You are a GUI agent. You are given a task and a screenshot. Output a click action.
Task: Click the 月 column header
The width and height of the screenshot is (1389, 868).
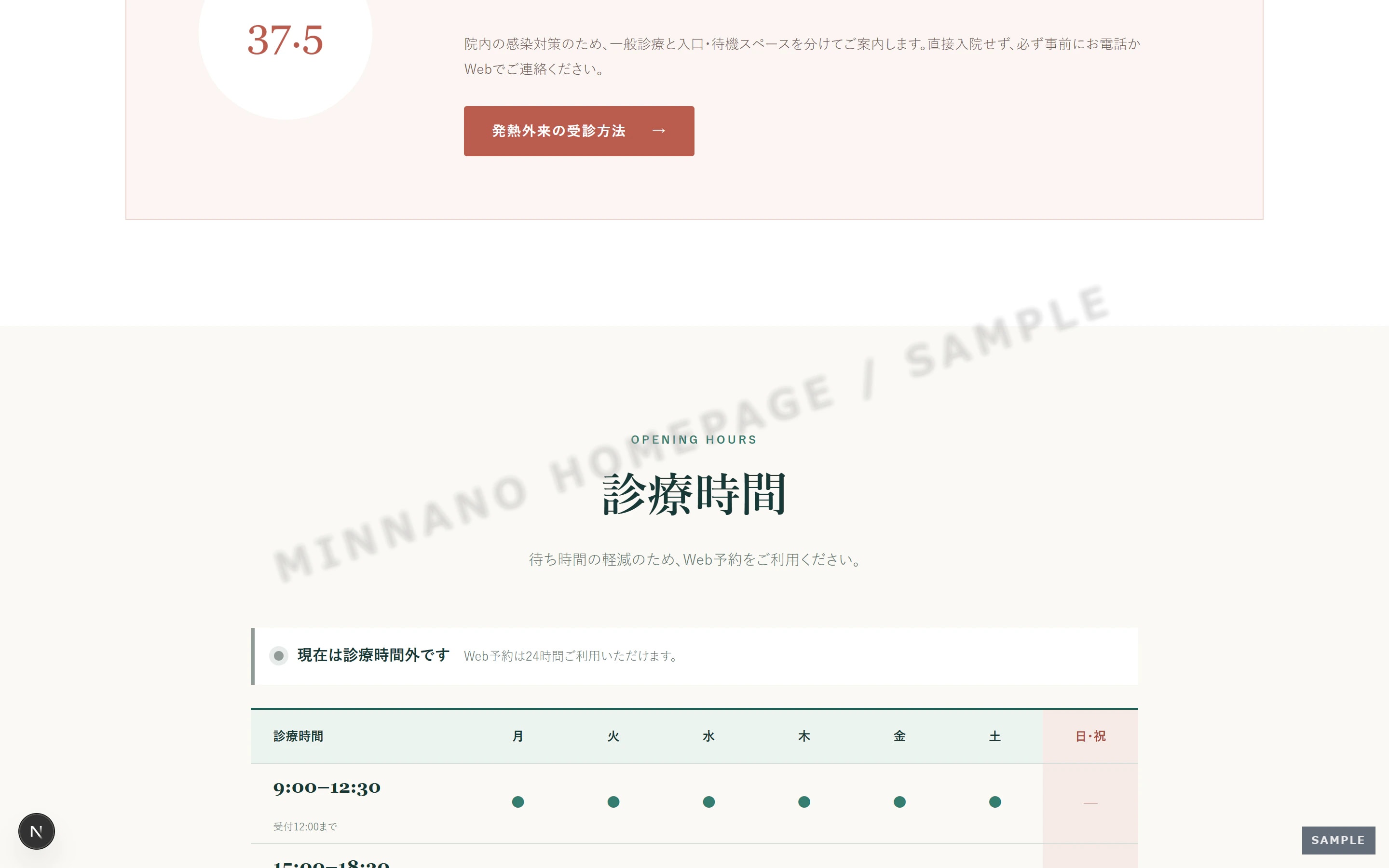pyautogui.click(x=517, y=736)
